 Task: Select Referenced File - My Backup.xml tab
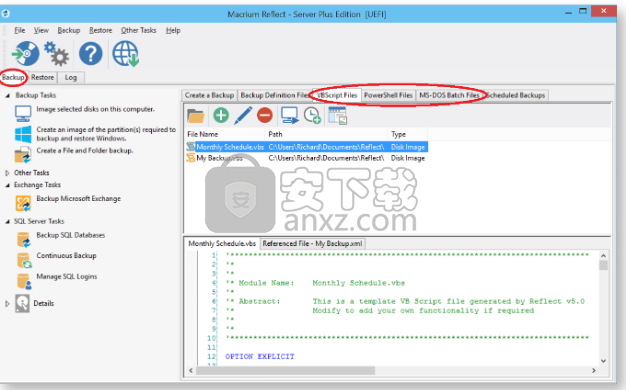[x=312, y=244]
